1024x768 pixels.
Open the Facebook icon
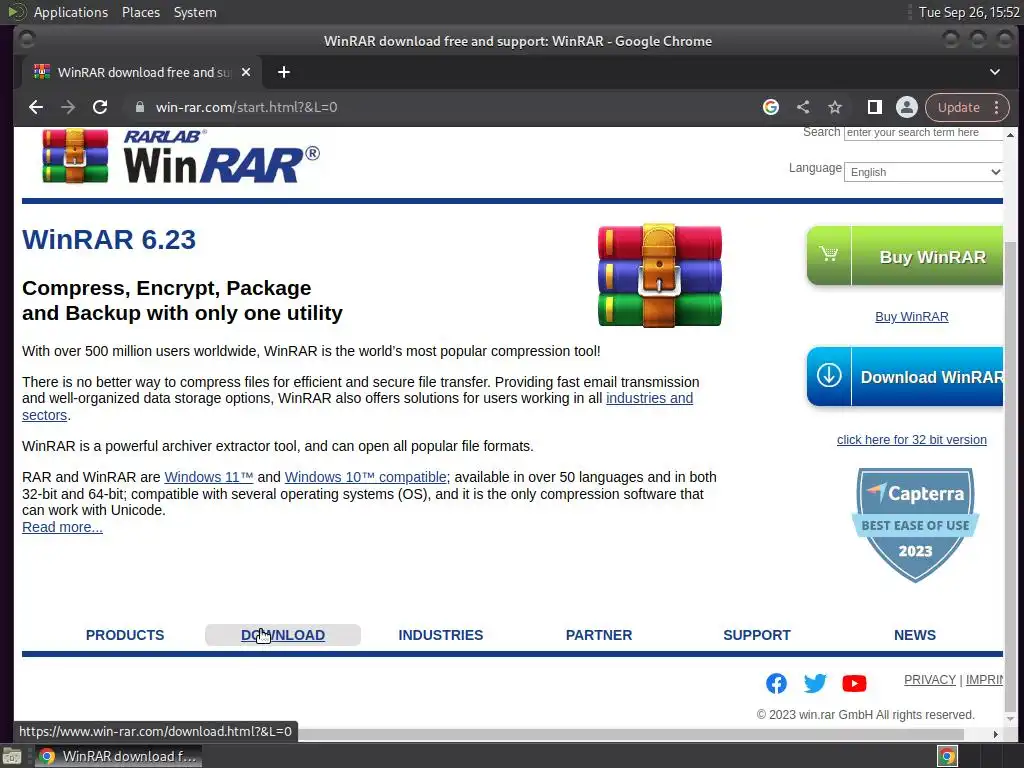(776, 683)
